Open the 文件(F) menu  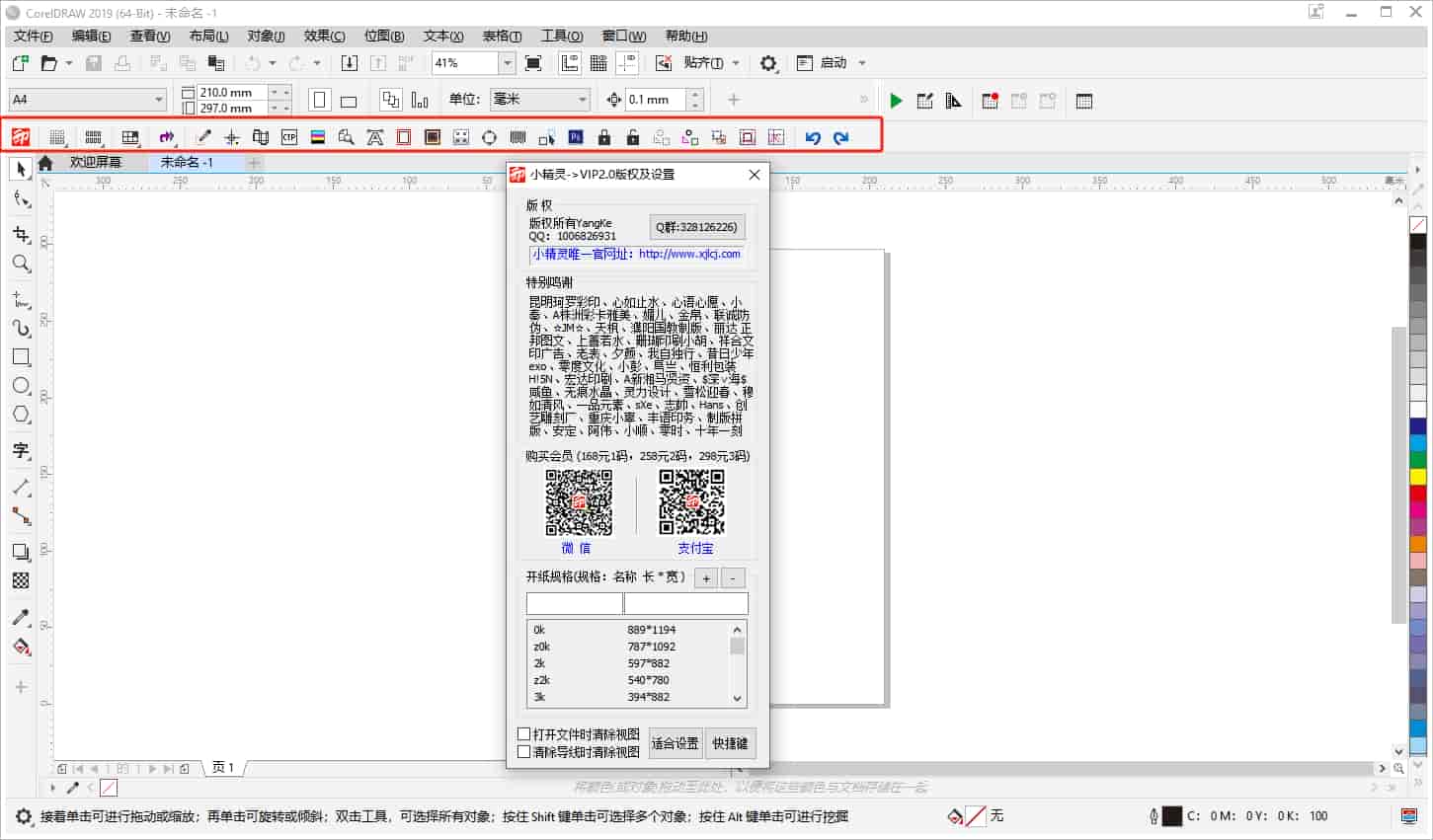pyautogui.click(x=34, y=36)
